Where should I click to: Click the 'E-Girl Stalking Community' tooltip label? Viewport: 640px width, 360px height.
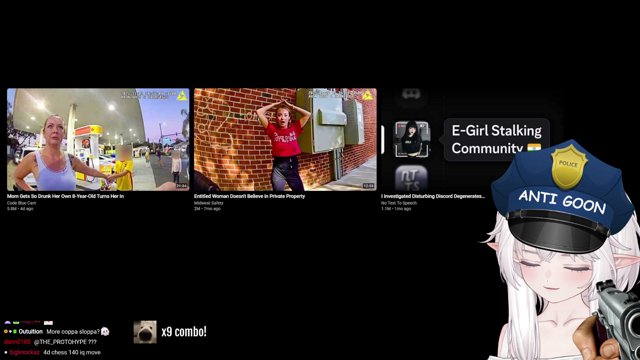pos(496,140)
